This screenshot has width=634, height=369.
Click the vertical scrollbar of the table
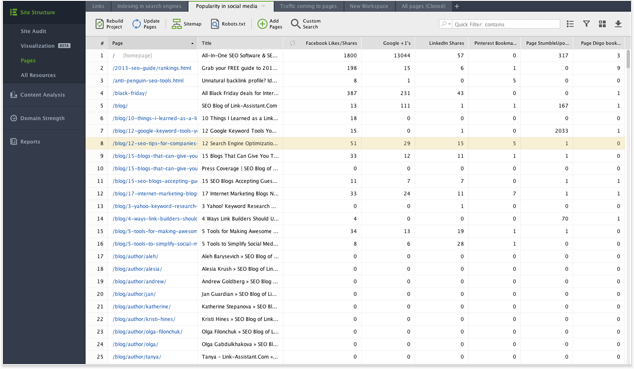tap(628, 59)
